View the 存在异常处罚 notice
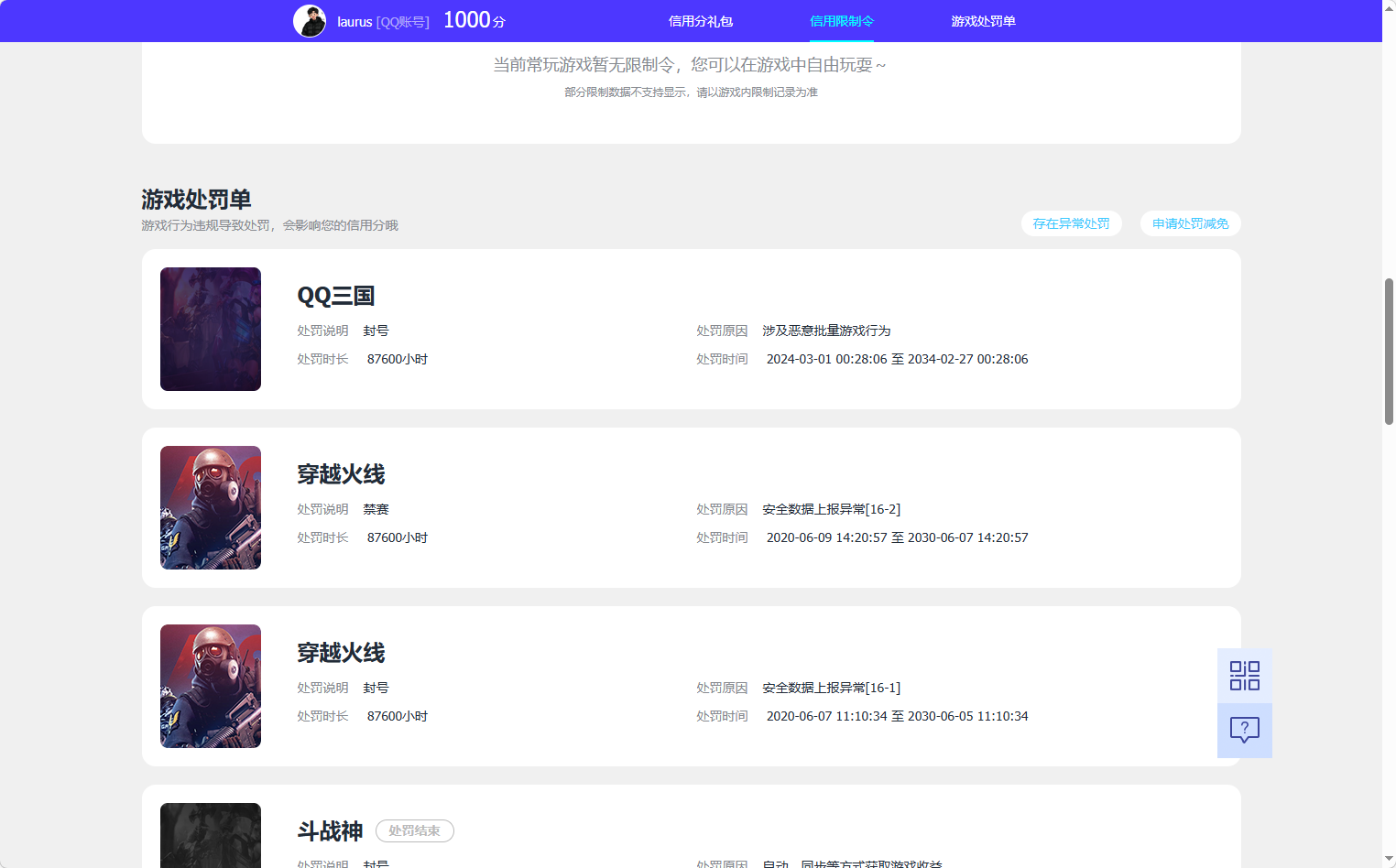This screenshot has height=868, width=1396. [1071, 223]
